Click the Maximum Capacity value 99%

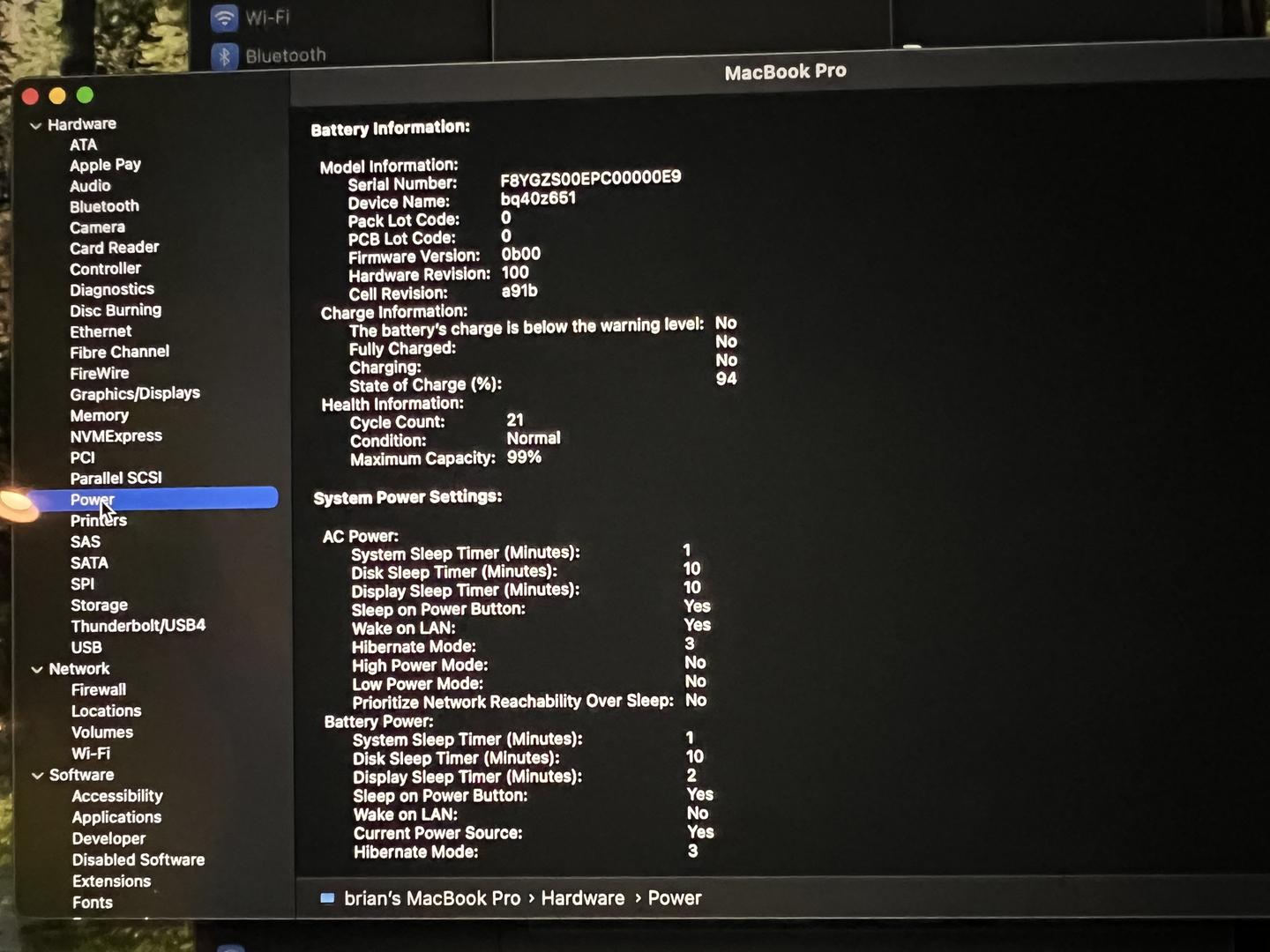point(524,457)
